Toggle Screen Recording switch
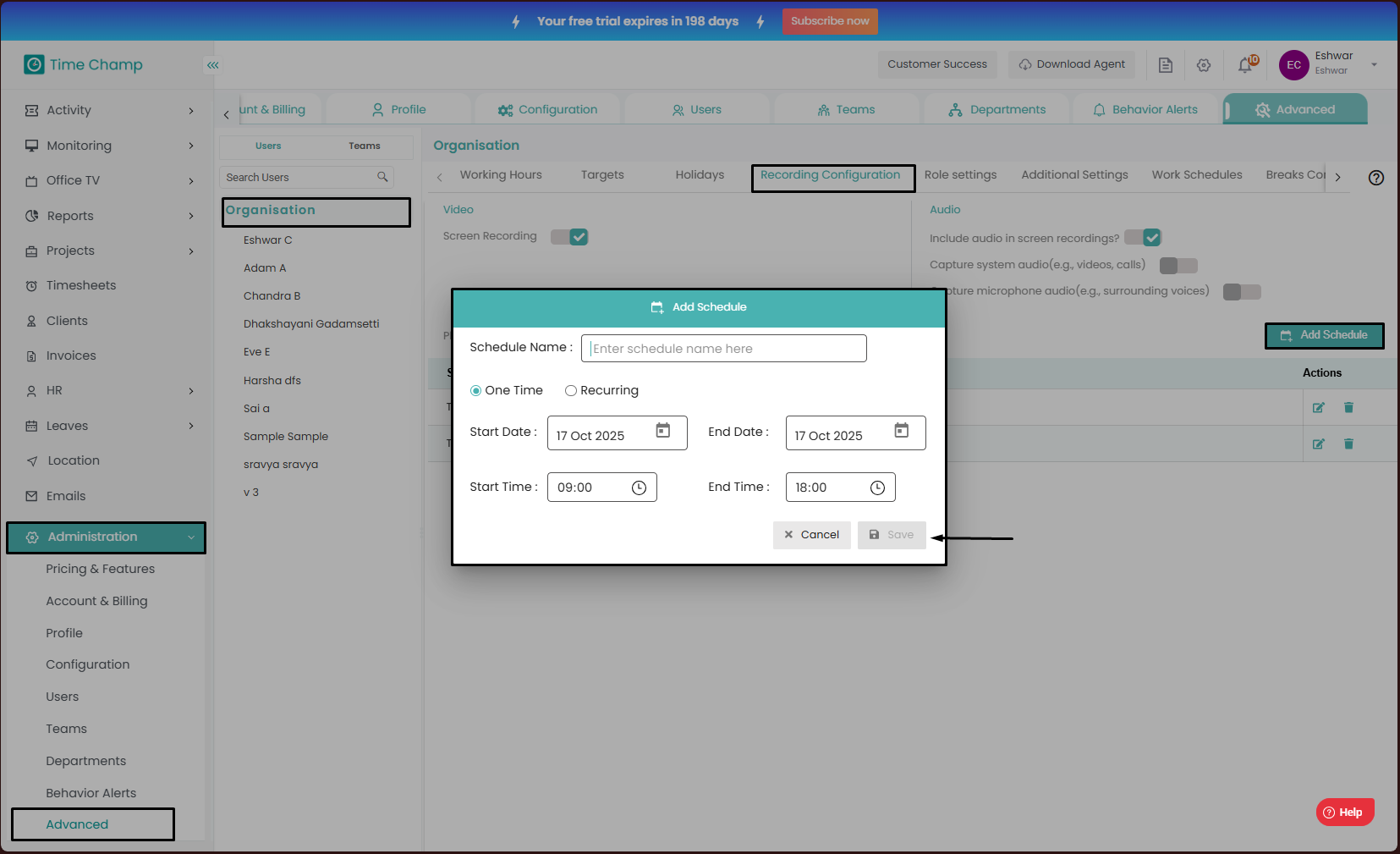This screenshot has width=1400, height=854. (x=569, y=237)
